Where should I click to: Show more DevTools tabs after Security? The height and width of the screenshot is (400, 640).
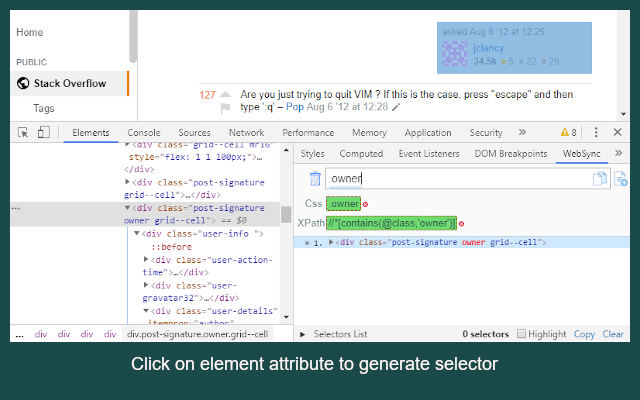coord(522,132)
